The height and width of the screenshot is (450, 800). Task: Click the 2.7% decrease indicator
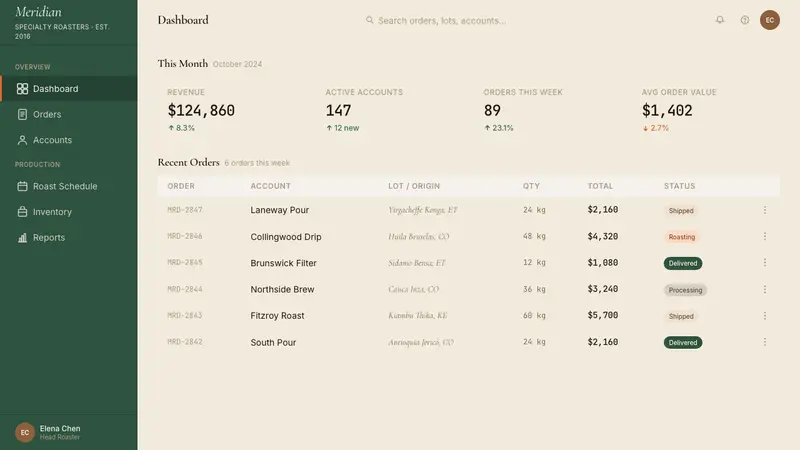655,128
